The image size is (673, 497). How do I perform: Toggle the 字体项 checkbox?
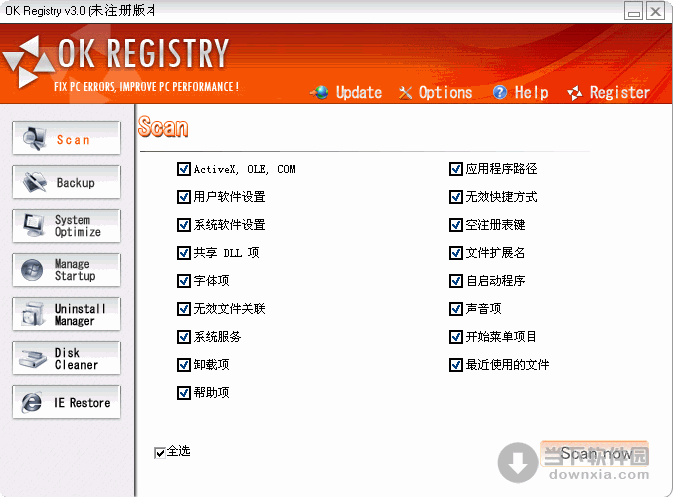pos(184,281)
